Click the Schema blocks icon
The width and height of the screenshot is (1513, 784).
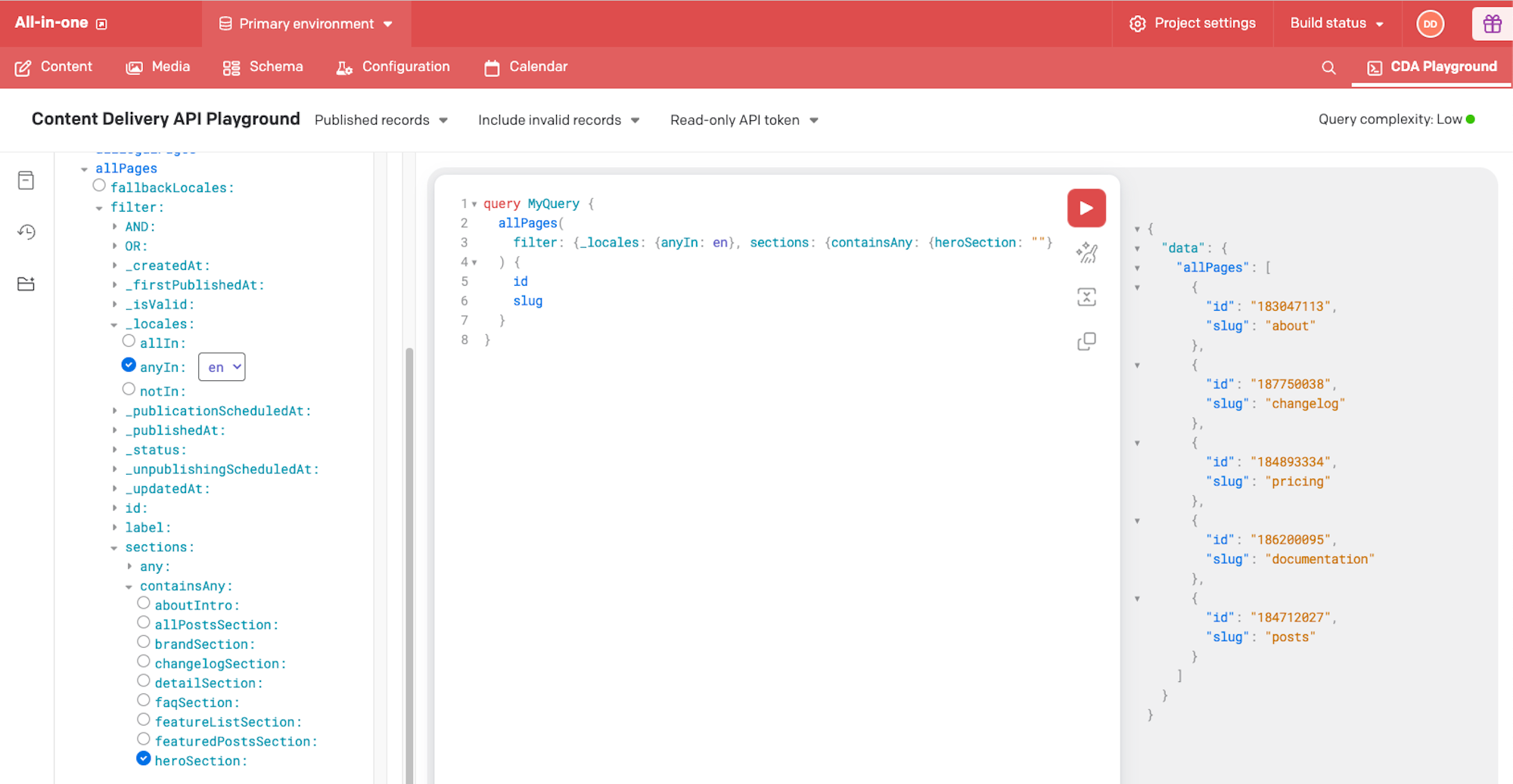[x=231, y=68]
